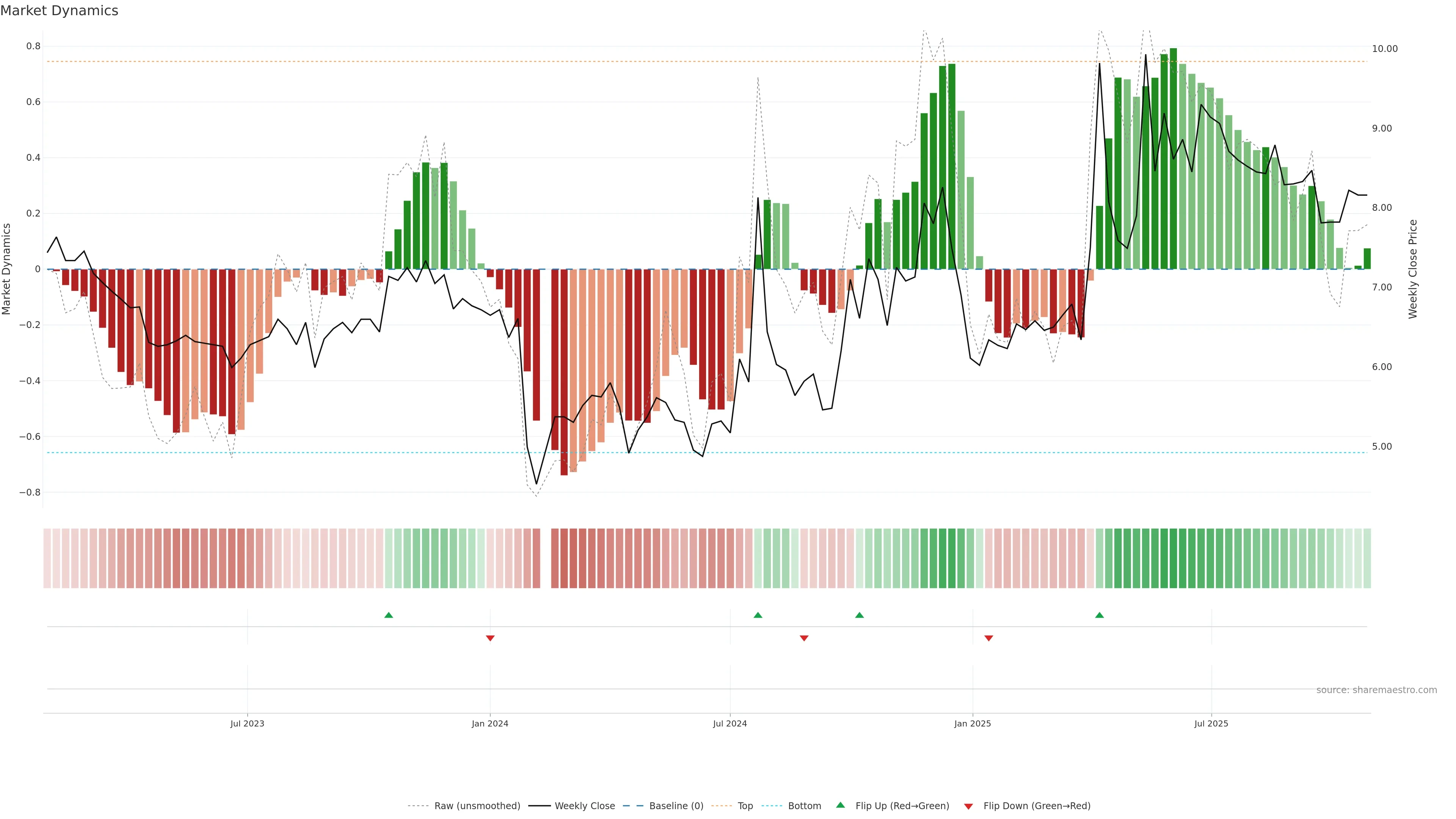
Task: Hide the Top threshold line via legend
Action: (x=745, y=806)
